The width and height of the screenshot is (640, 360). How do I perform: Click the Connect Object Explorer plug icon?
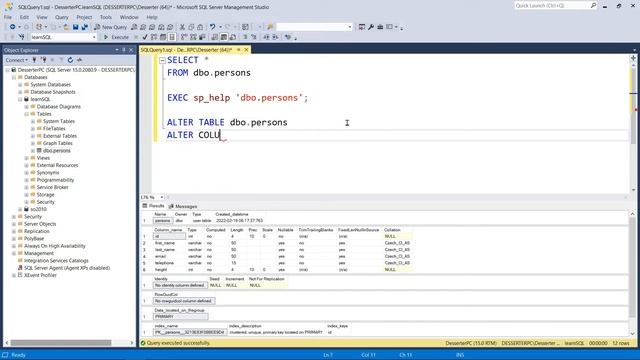click(x=34, y=60)
